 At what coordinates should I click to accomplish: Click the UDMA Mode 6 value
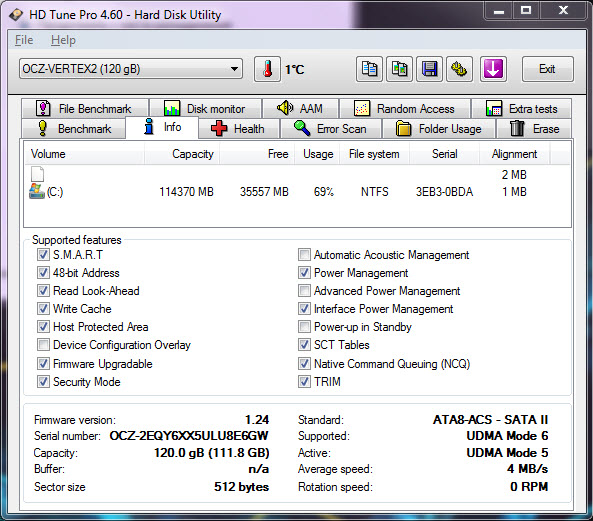click(x=507, y=436)
